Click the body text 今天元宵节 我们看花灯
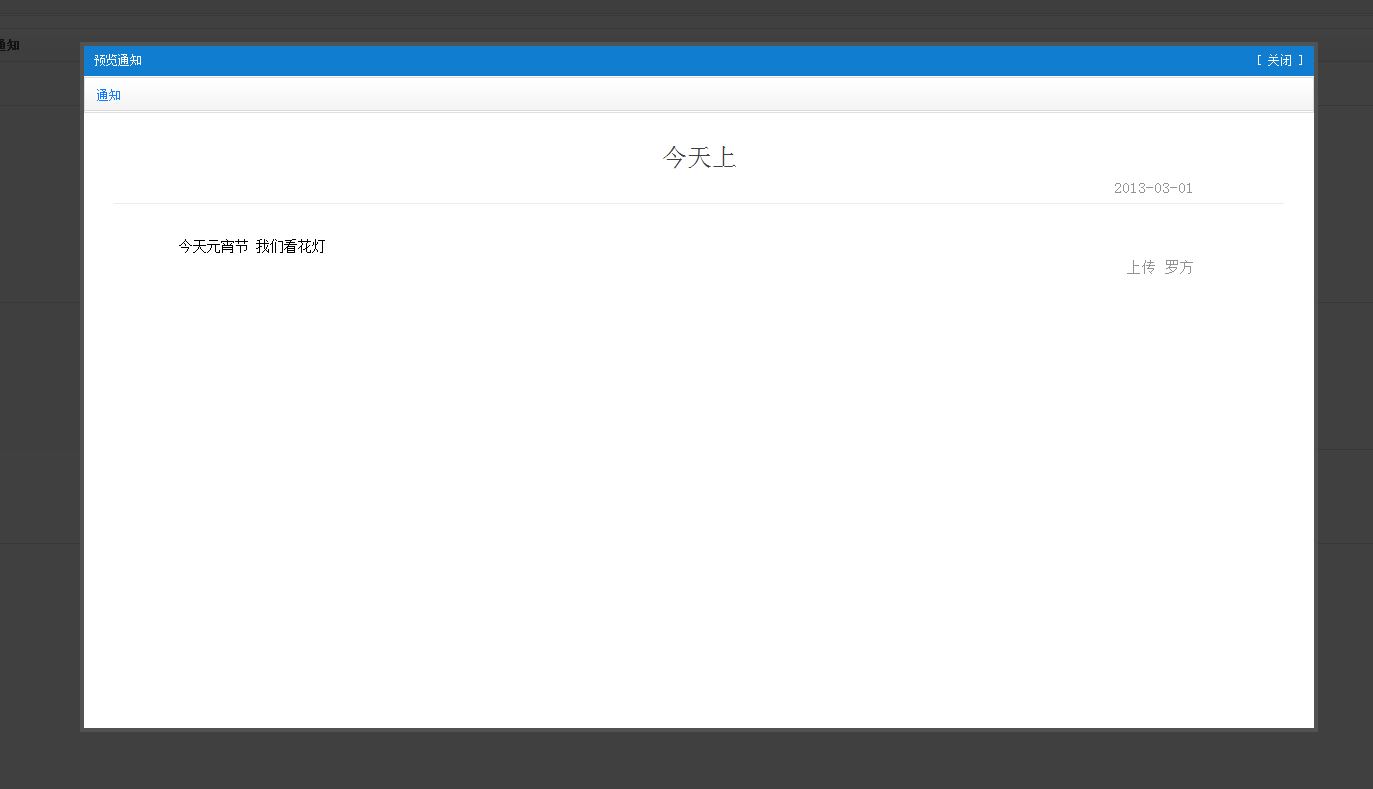This screenshot has width=1373, height=789. tap(252, 246)
